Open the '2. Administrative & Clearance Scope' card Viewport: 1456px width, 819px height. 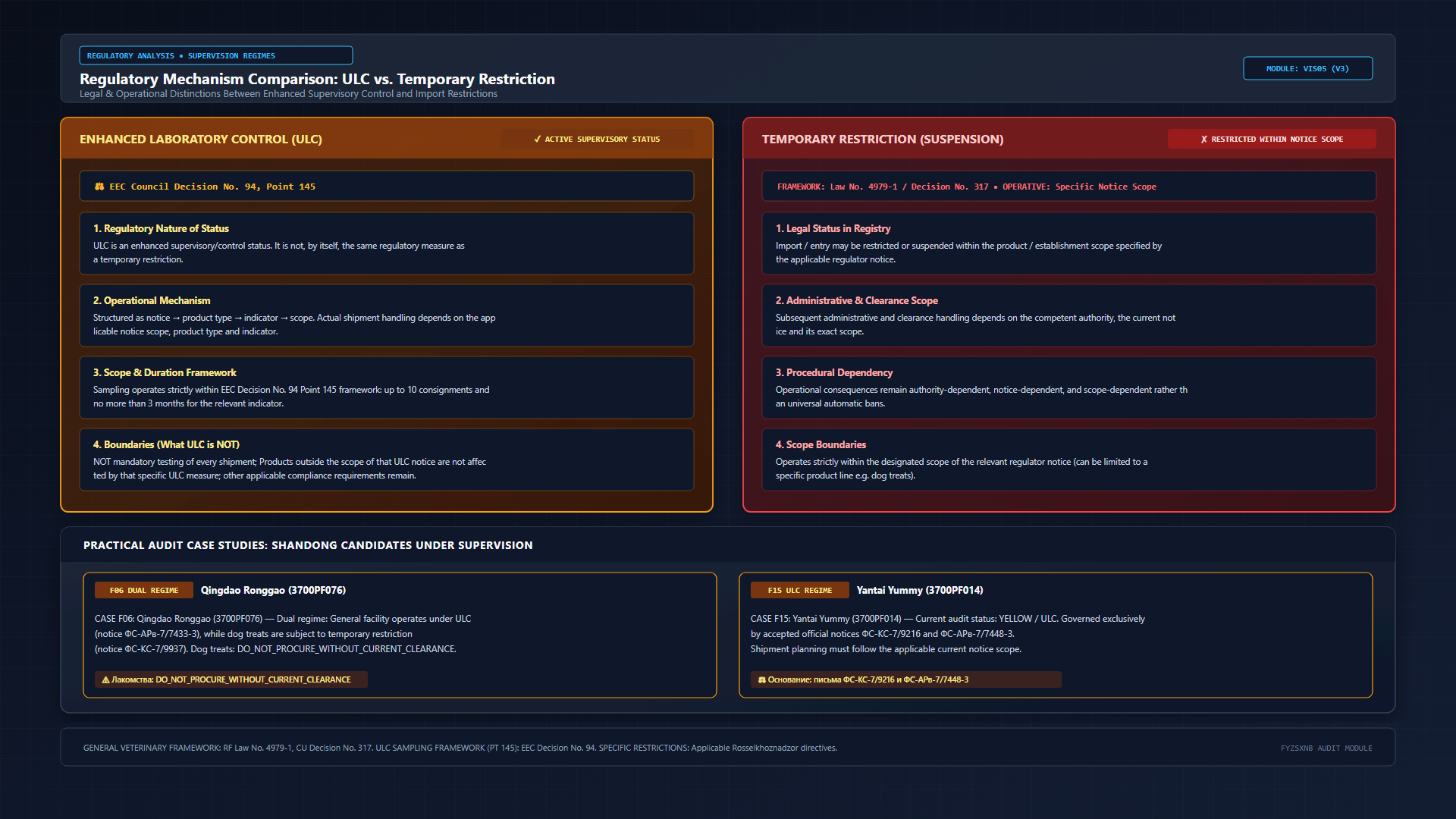click(x=1069, y=315)
